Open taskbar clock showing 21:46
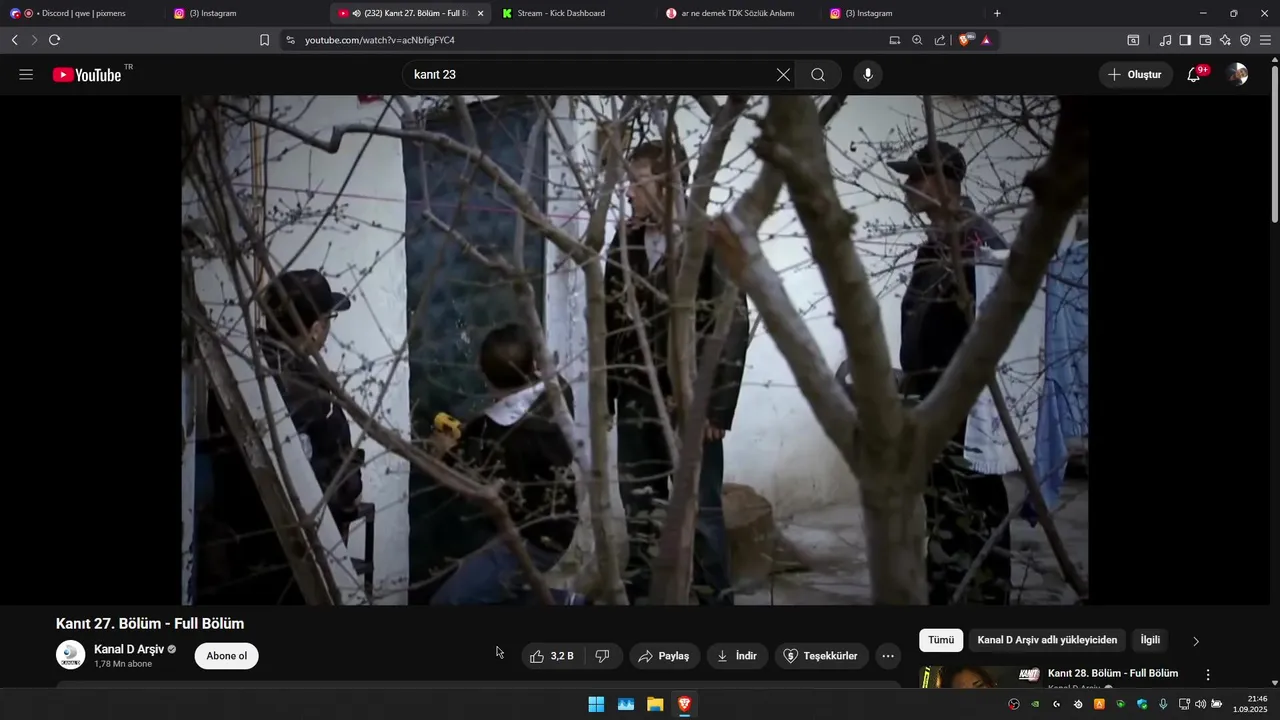 point(1252,704)
